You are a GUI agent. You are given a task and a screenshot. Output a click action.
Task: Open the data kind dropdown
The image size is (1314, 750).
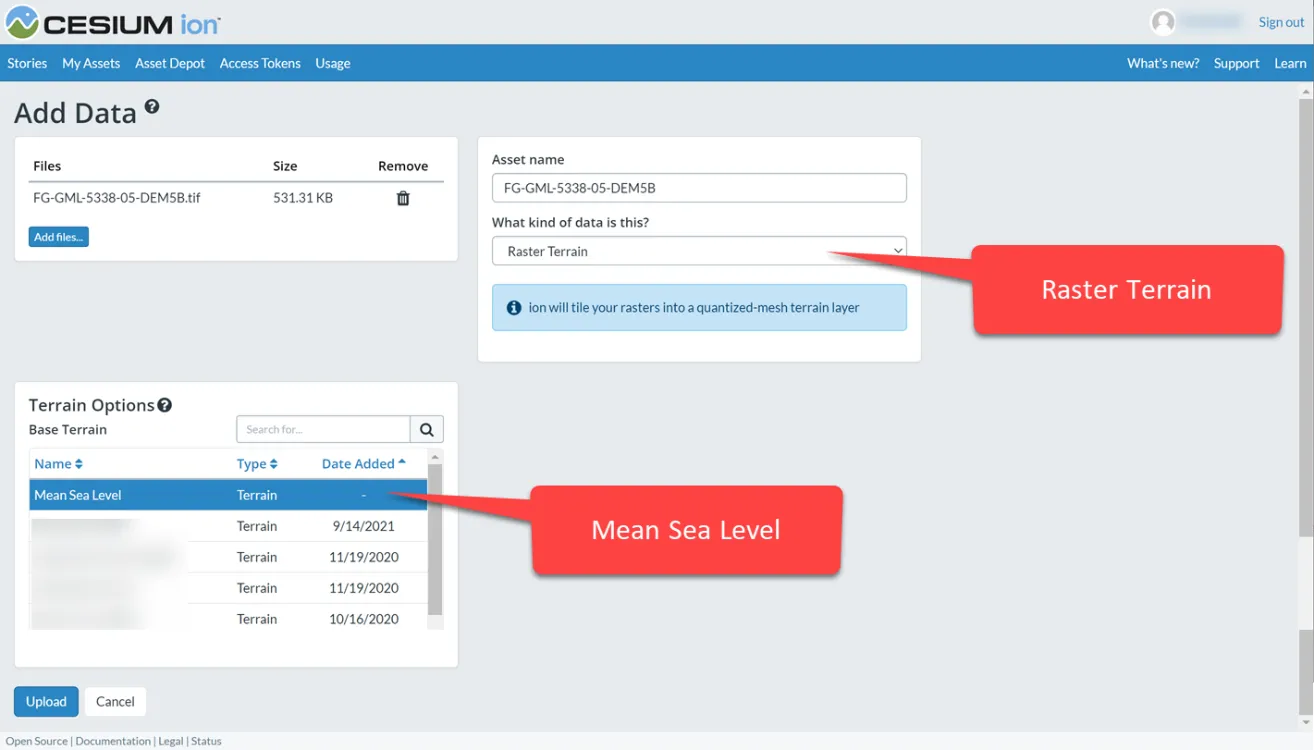tap(698, 251)
